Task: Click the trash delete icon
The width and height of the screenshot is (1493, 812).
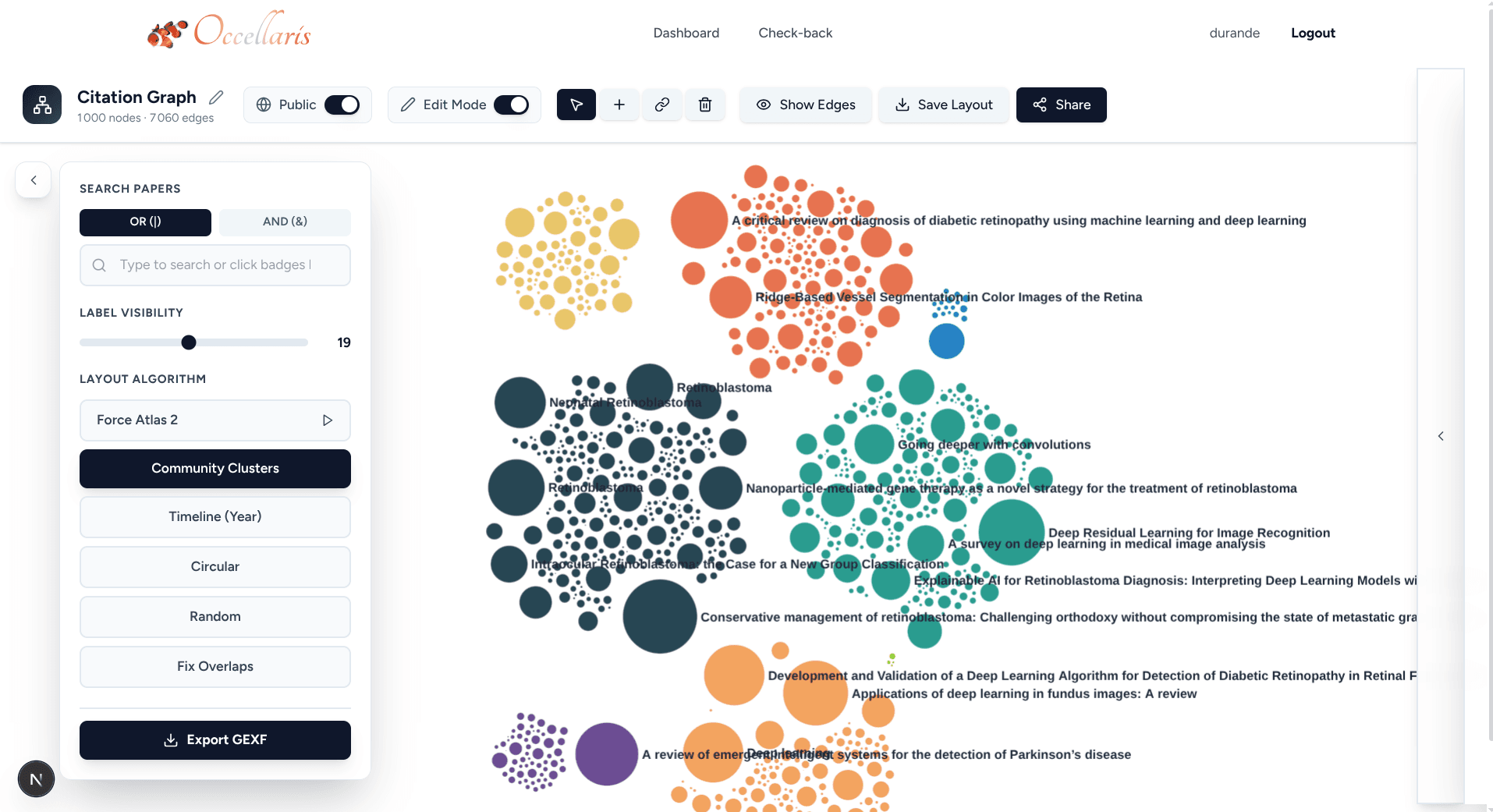Action: [705, 105]
